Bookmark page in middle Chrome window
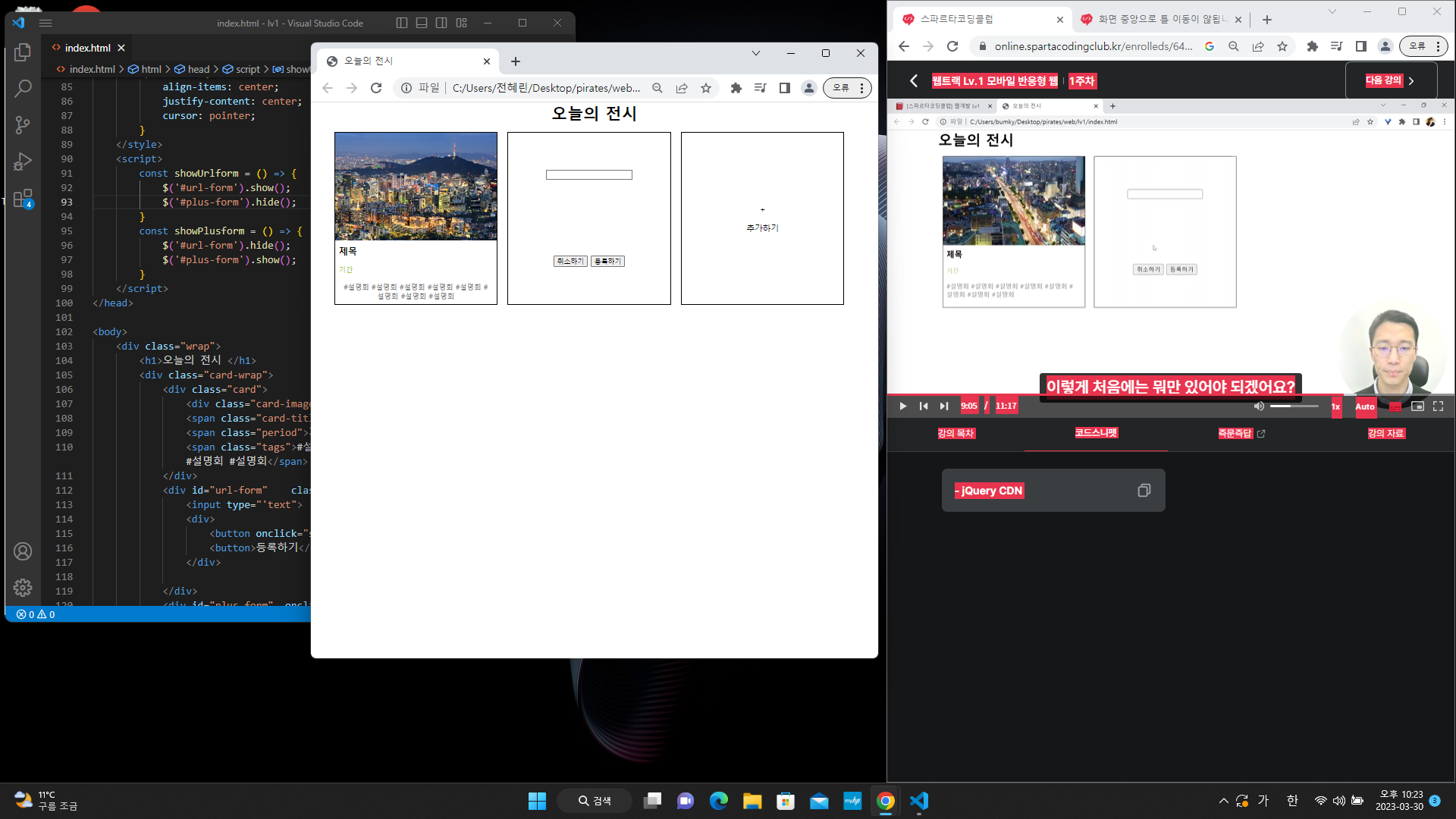 (706, 88)
